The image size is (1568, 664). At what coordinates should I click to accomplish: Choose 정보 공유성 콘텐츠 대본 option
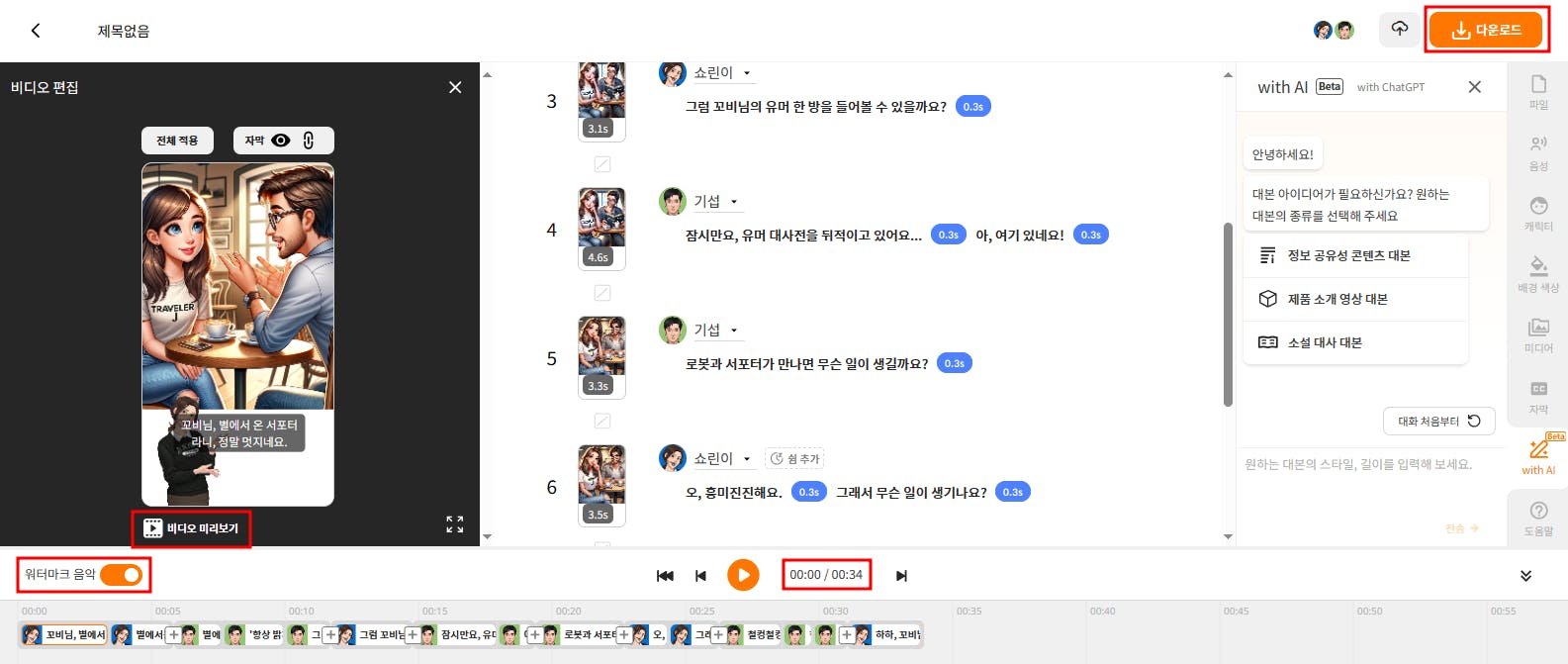1355,255
